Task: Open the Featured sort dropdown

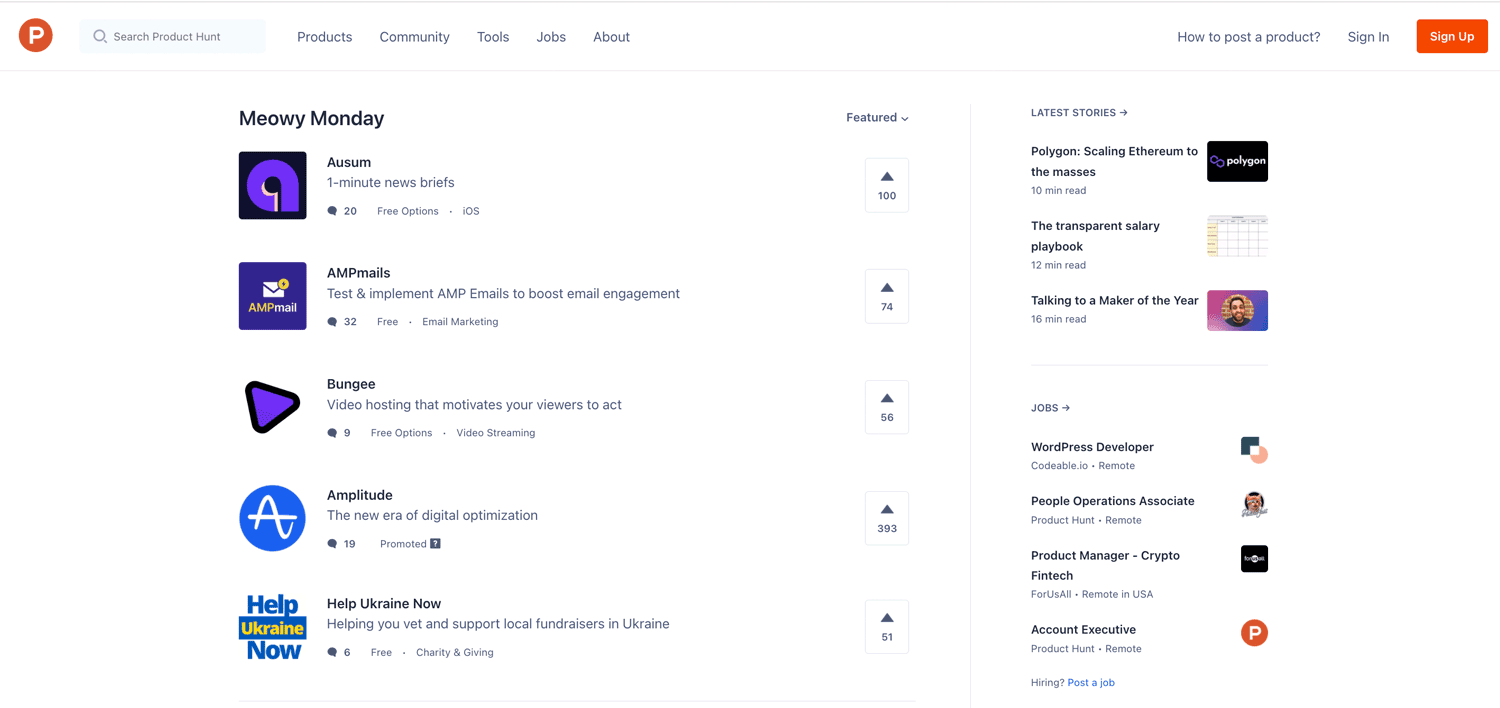Action: (x=876, y=117)
